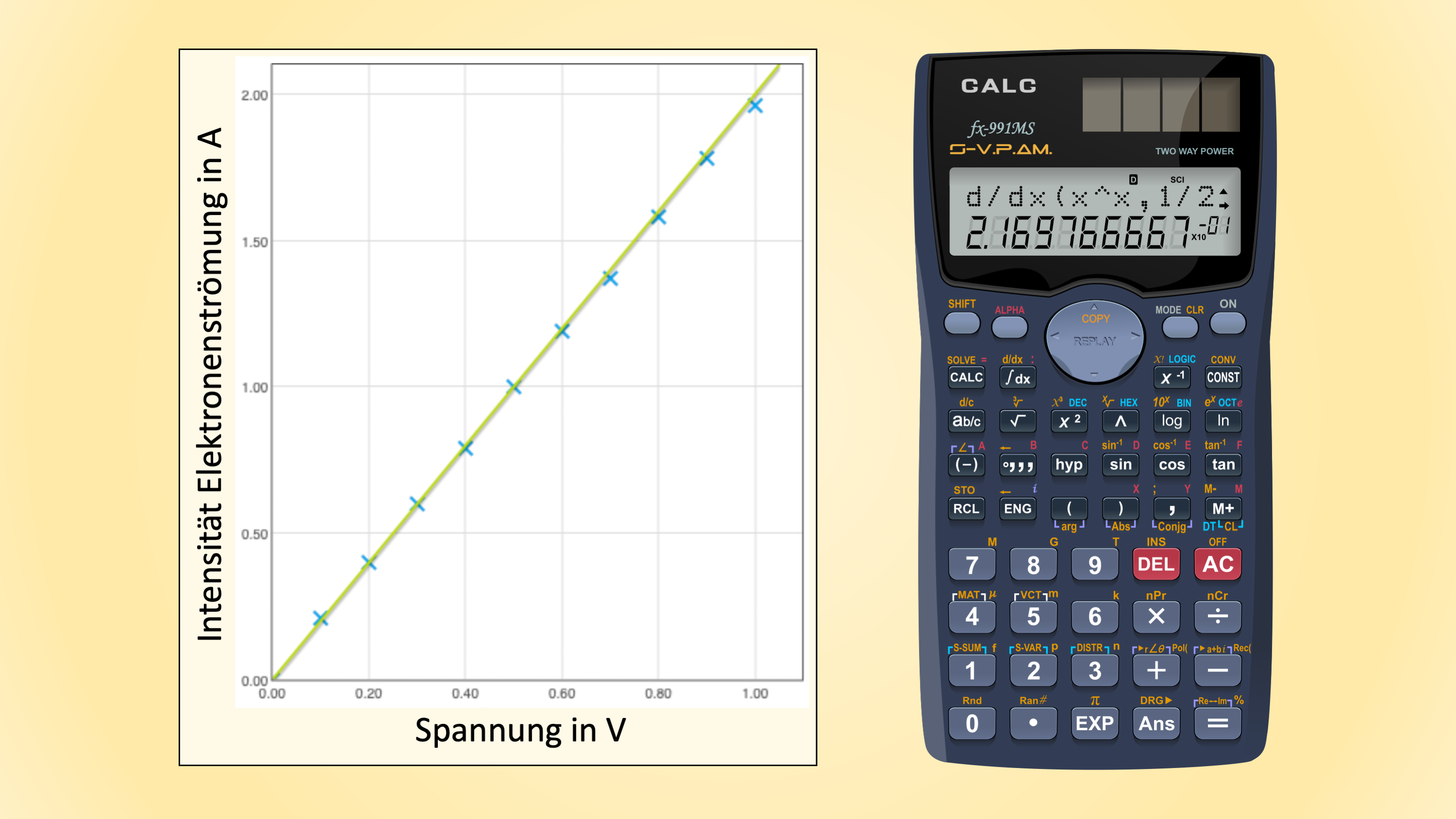The width and height of the screenshot is (1456, 819).
Task: Click the power caret key
Action: click(x=1120, y=420)
